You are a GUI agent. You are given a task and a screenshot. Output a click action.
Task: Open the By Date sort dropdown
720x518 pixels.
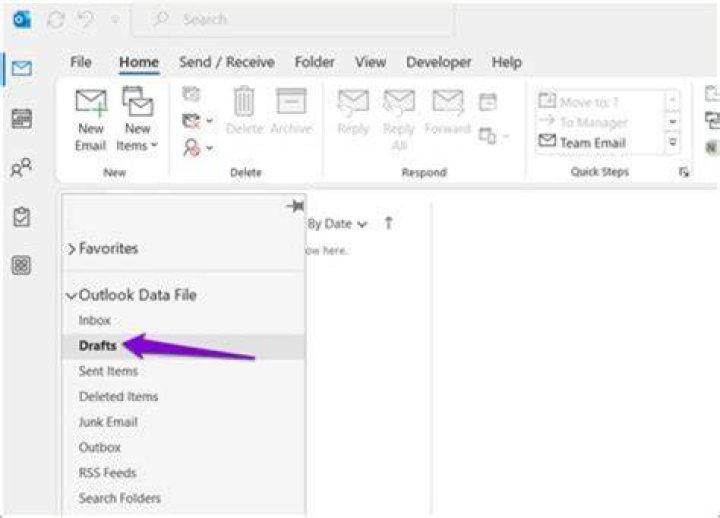coord(337,224)
